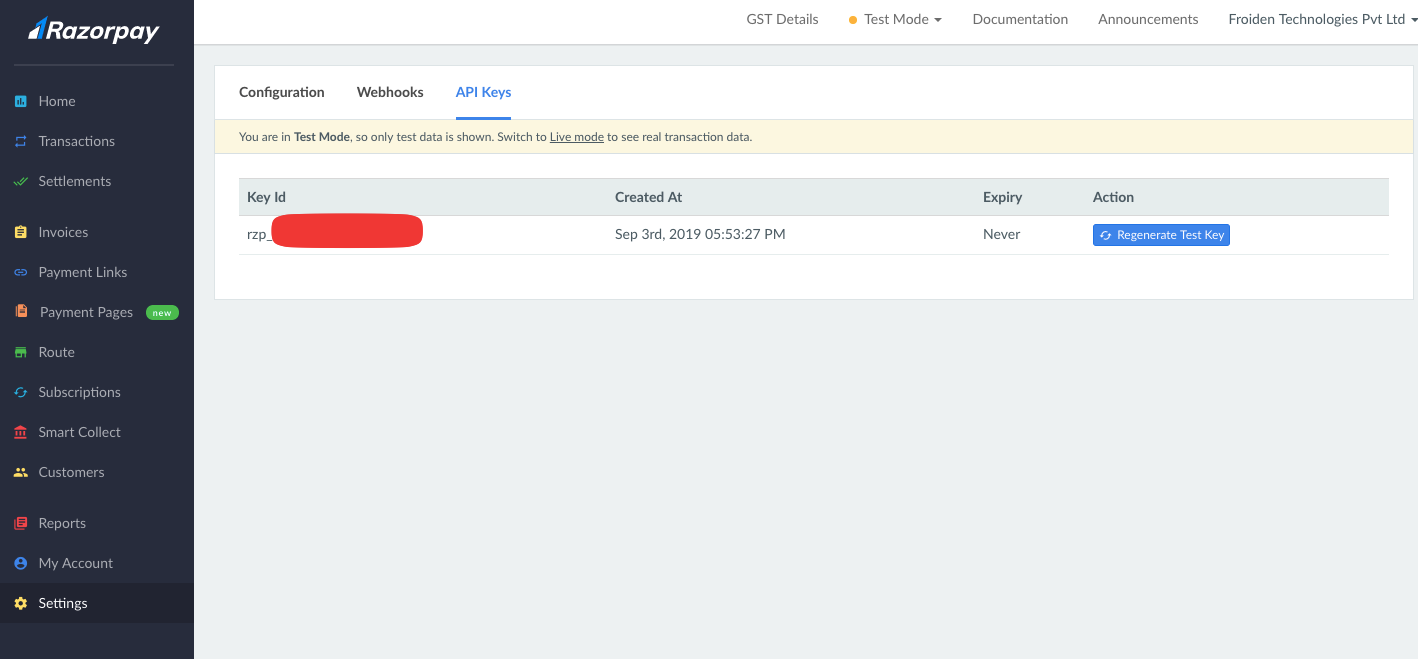This screenshot has width=1418, height=659.
Task: Click the Settlements double-check icon
Action: coord(20,181)
